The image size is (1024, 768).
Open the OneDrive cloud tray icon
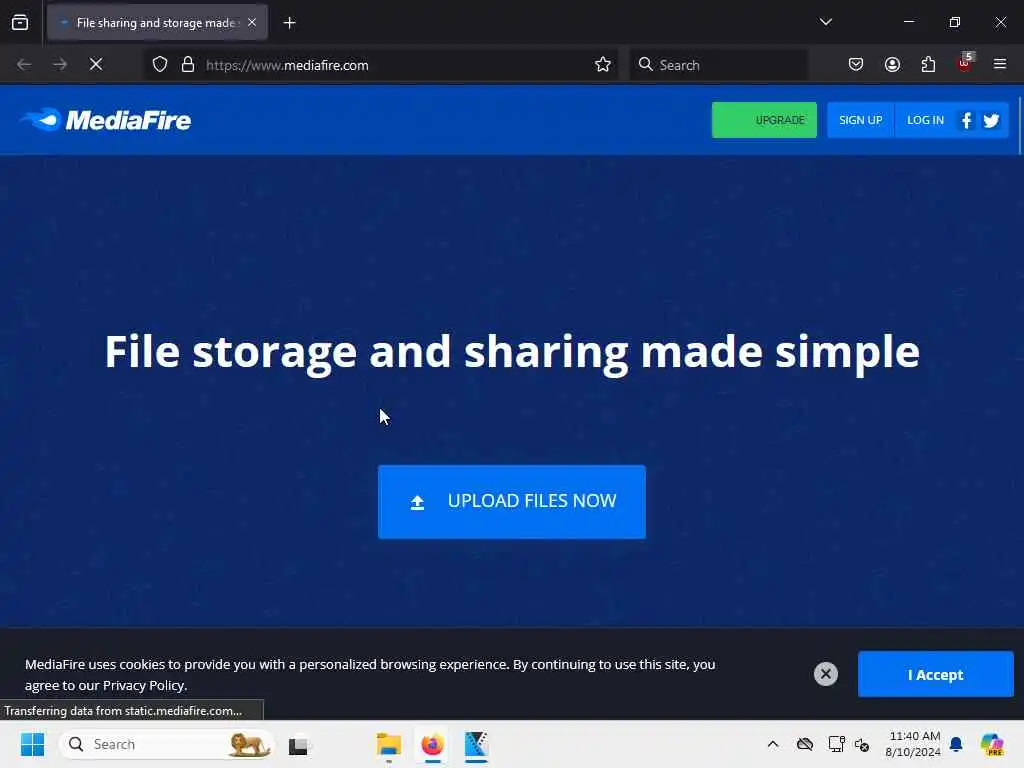coord(805,744)
